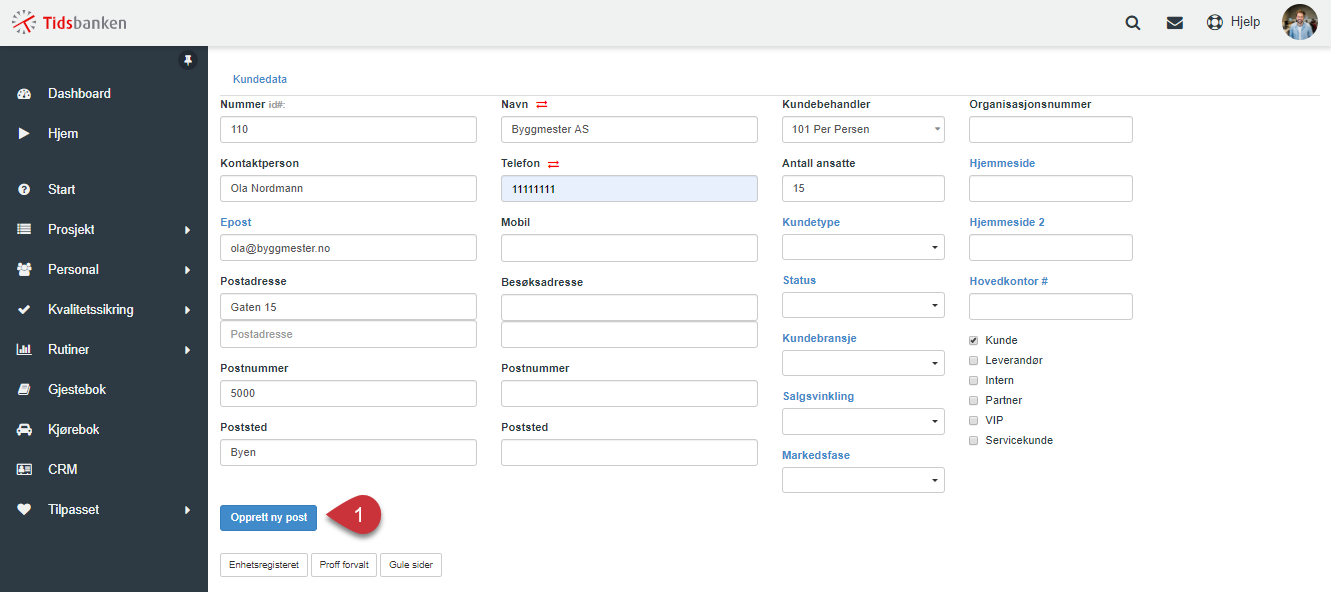Click the Organisasjonsnummer input field
1331x592 pixels.
point(1051,130)
